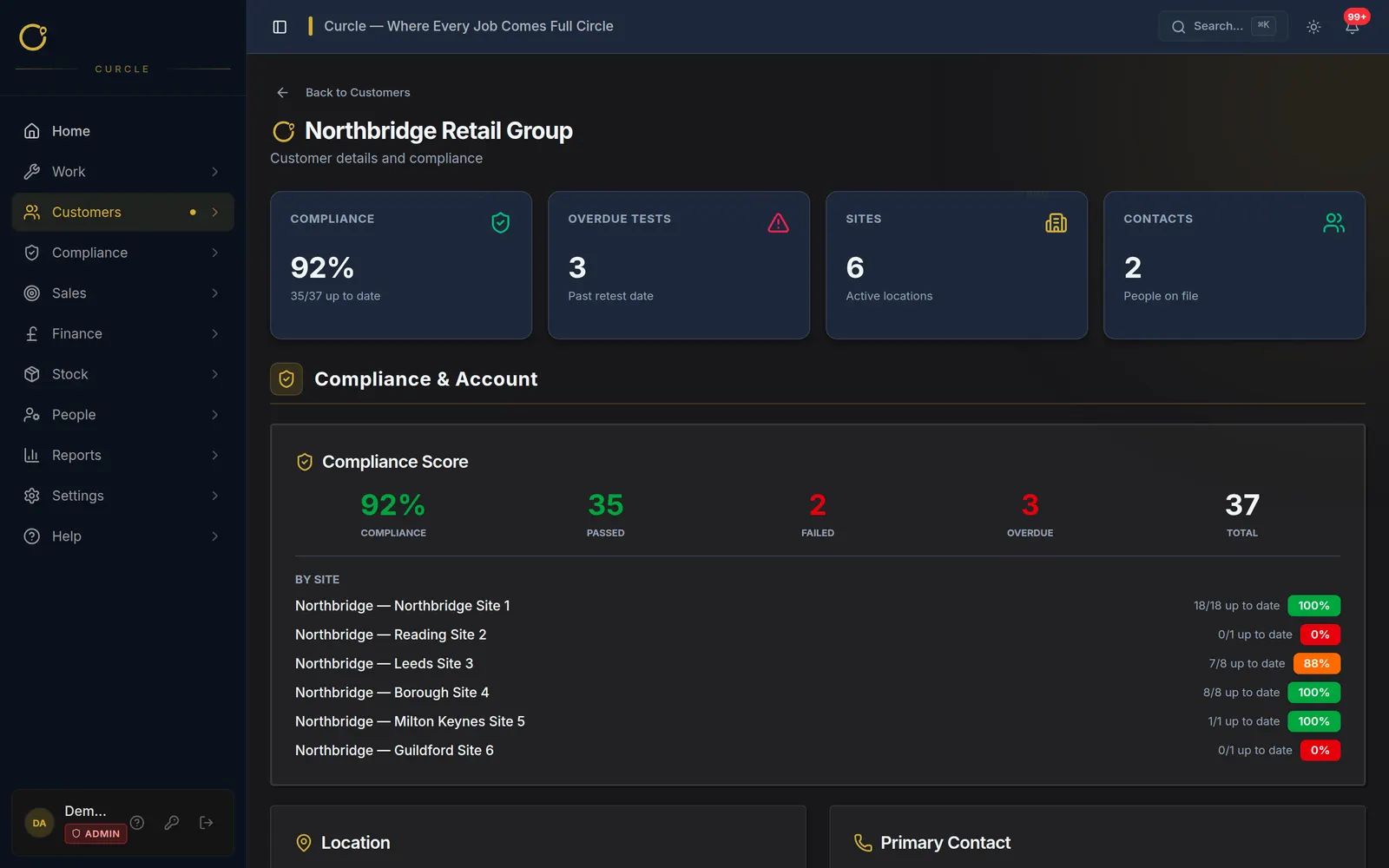Expand the Reports menu chevron

coord(215,455)
